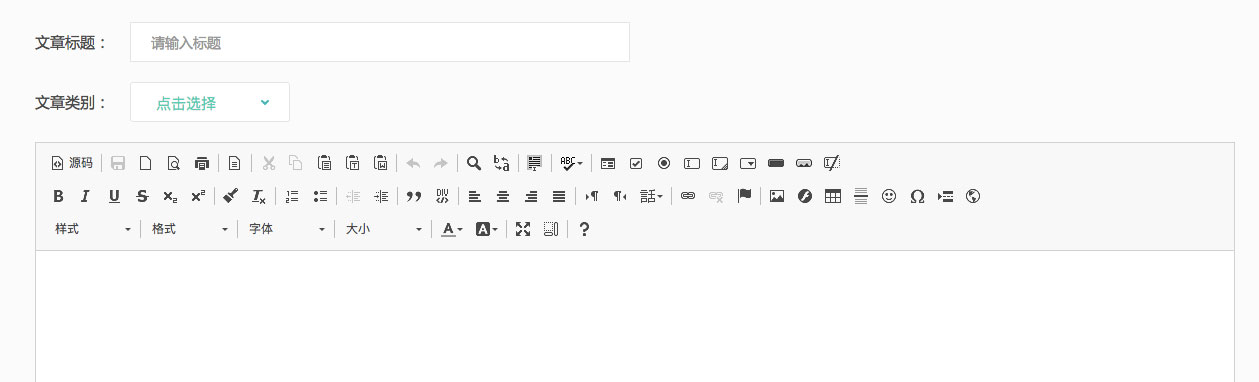Click the Copy Formatting brush icon

231,196
